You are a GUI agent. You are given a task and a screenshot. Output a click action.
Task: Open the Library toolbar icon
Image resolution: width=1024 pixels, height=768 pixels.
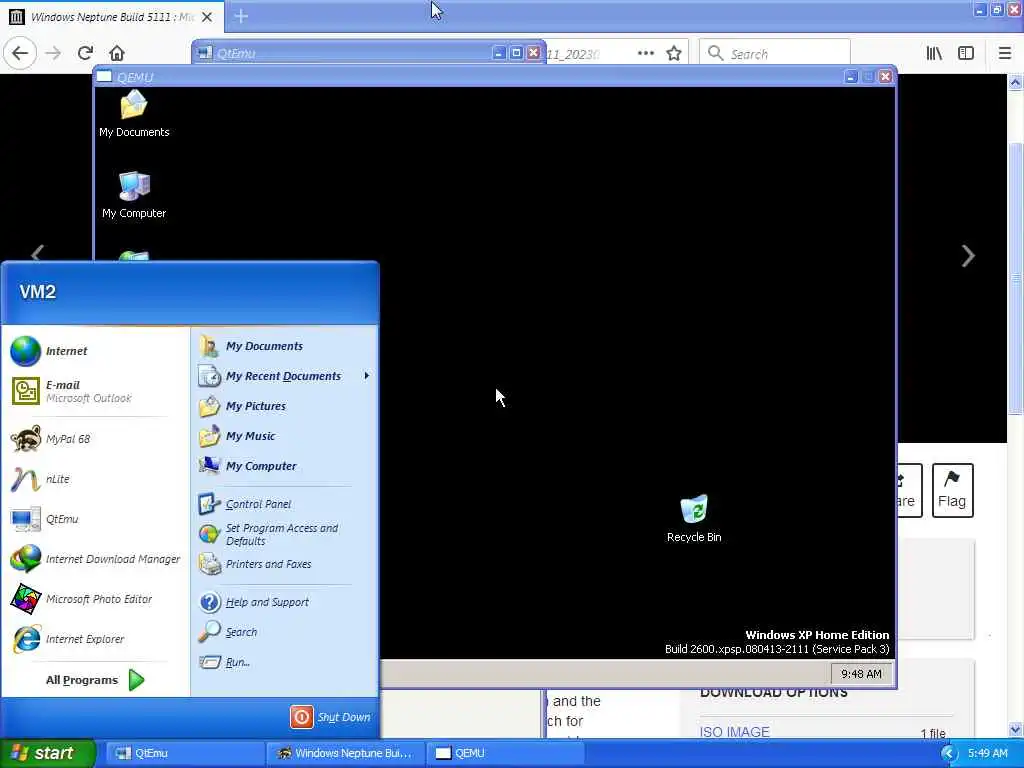pos(934,53)
